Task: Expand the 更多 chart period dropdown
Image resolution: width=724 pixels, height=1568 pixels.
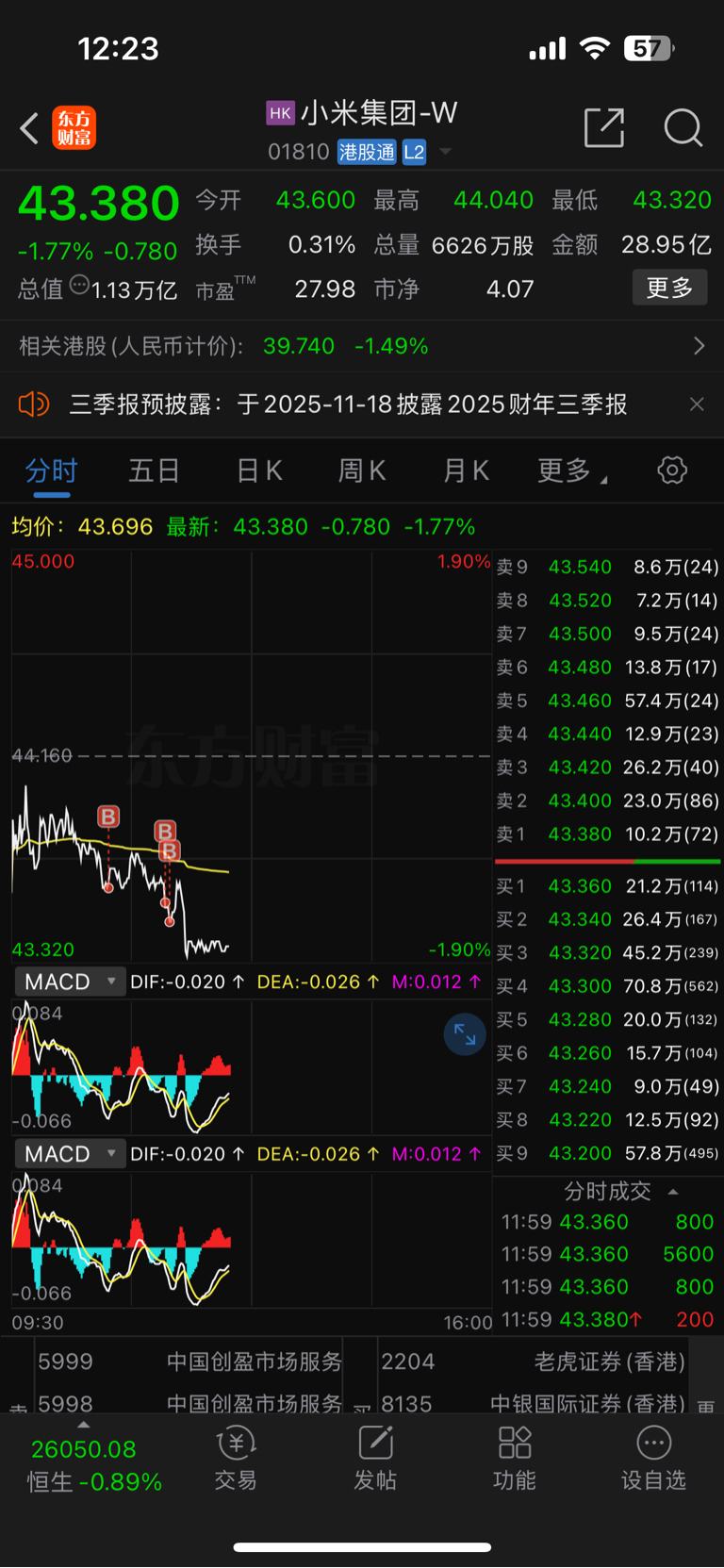Action: (x=572, y=470)
